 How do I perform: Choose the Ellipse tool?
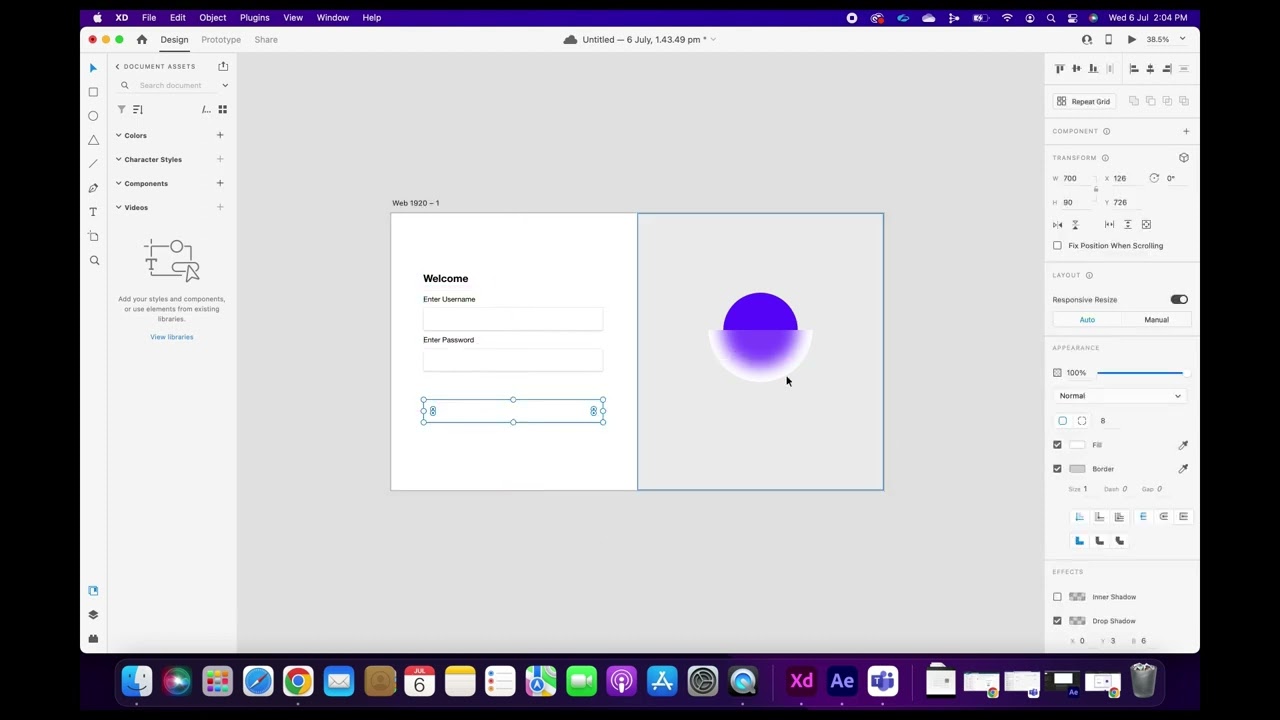coord(93,116)
